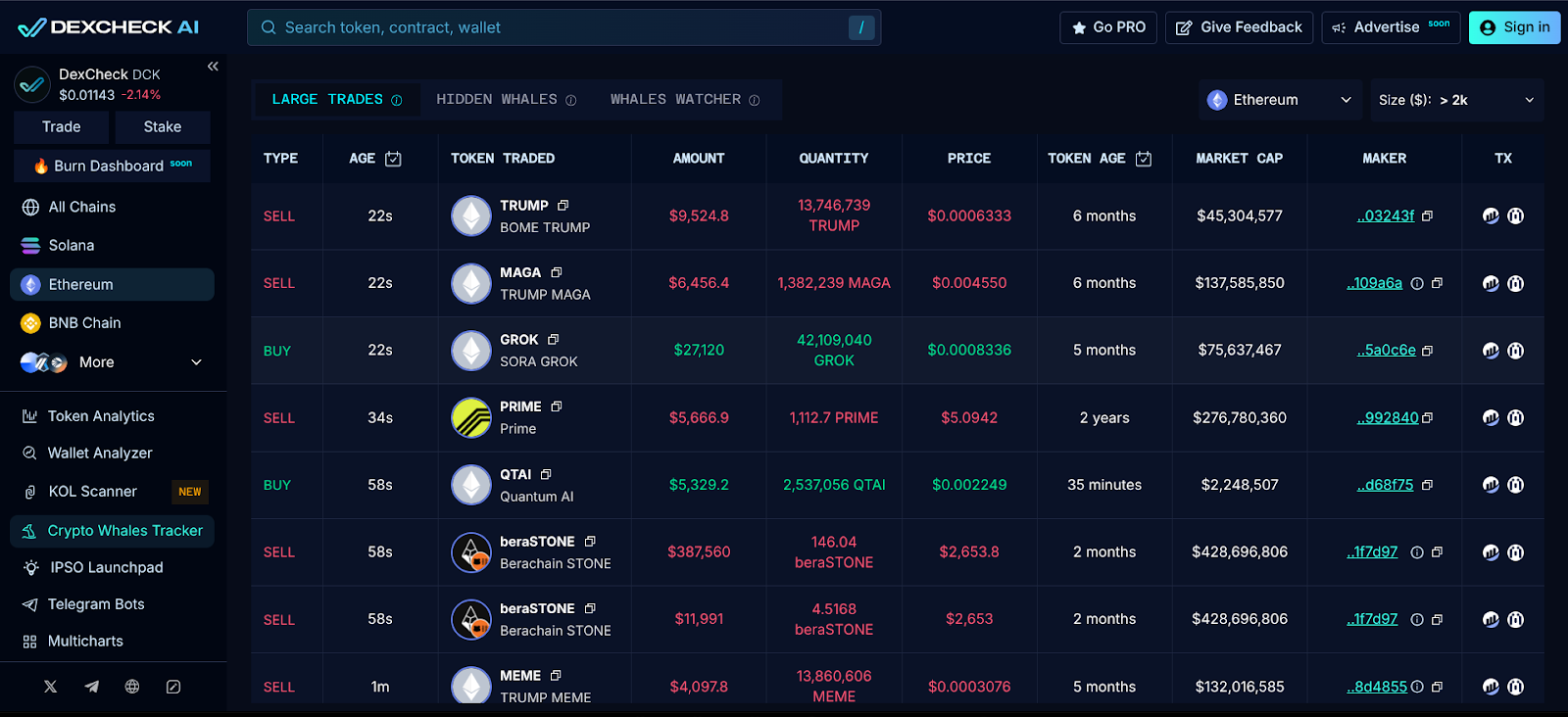Click the Go PRO button
This screenshot has width=1568, height=717.
[1108, 27]
